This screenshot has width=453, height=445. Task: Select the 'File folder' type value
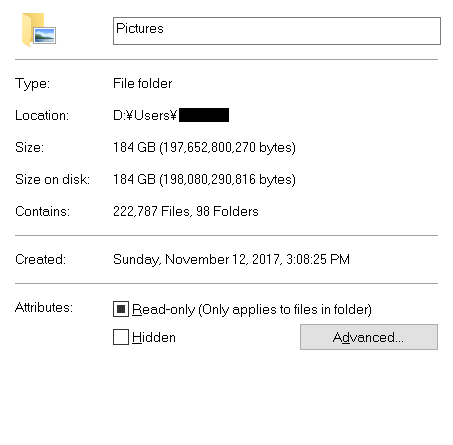point(142,83)
